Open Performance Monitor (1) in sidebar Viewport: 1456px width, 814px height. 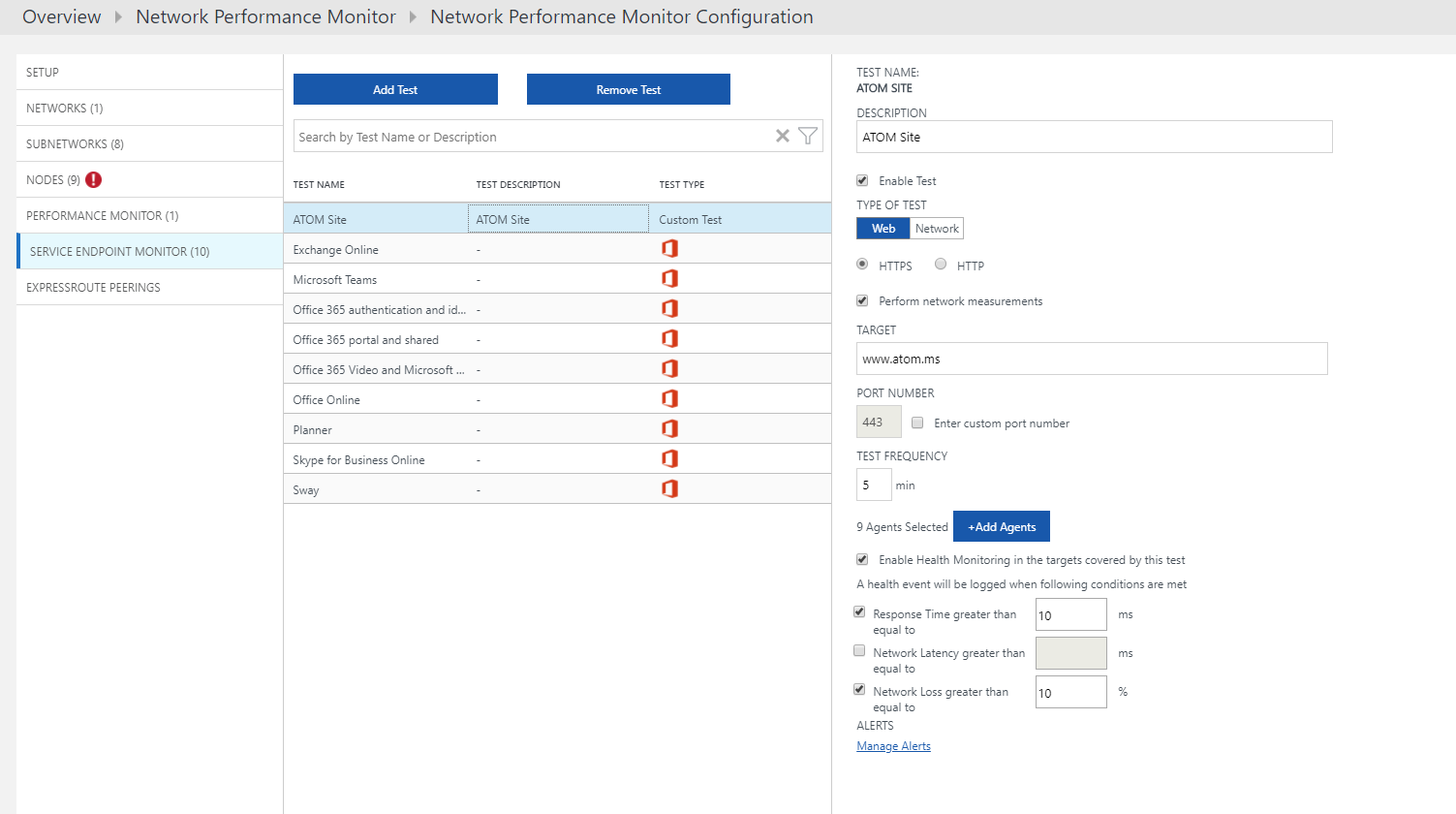click(x=150, y=215)
